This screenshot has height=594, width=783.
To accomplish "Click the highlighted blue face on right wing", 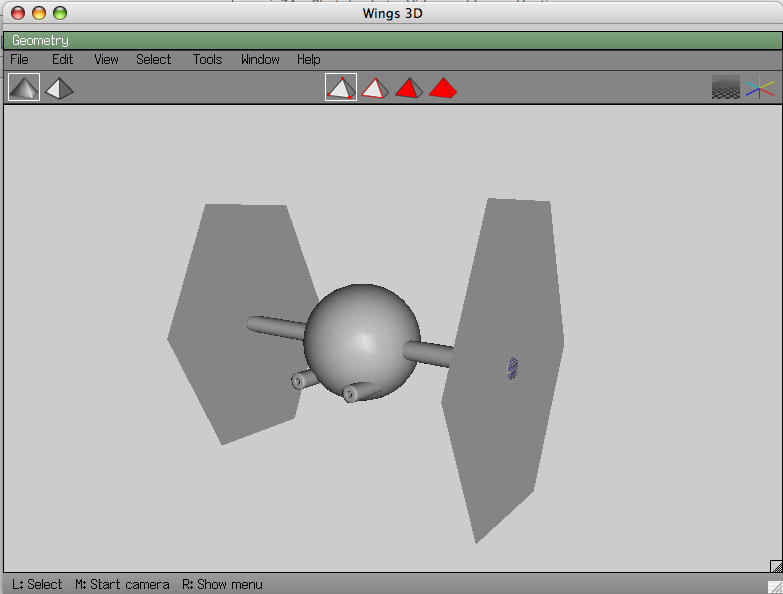I will click(513, 368).
